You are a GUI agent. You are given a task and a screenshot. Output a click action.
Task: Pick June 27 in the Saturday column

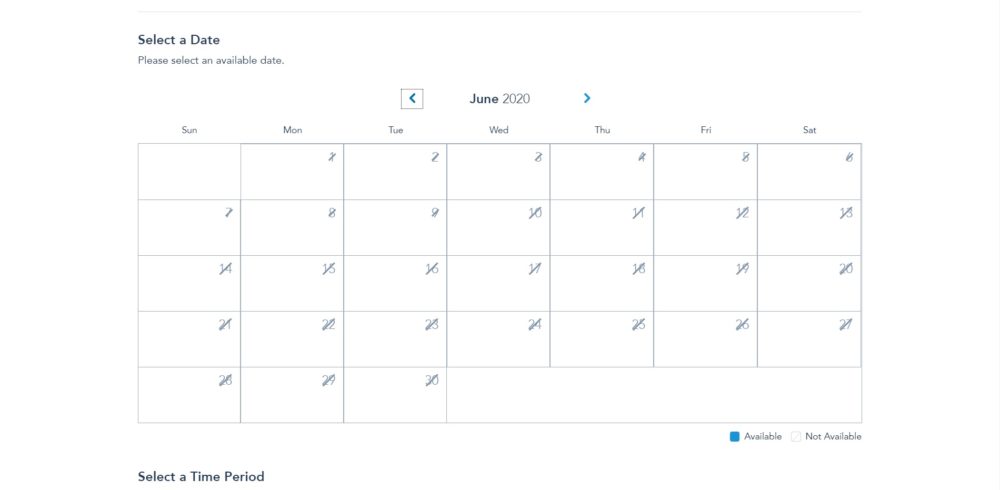[x=809, y=339]
